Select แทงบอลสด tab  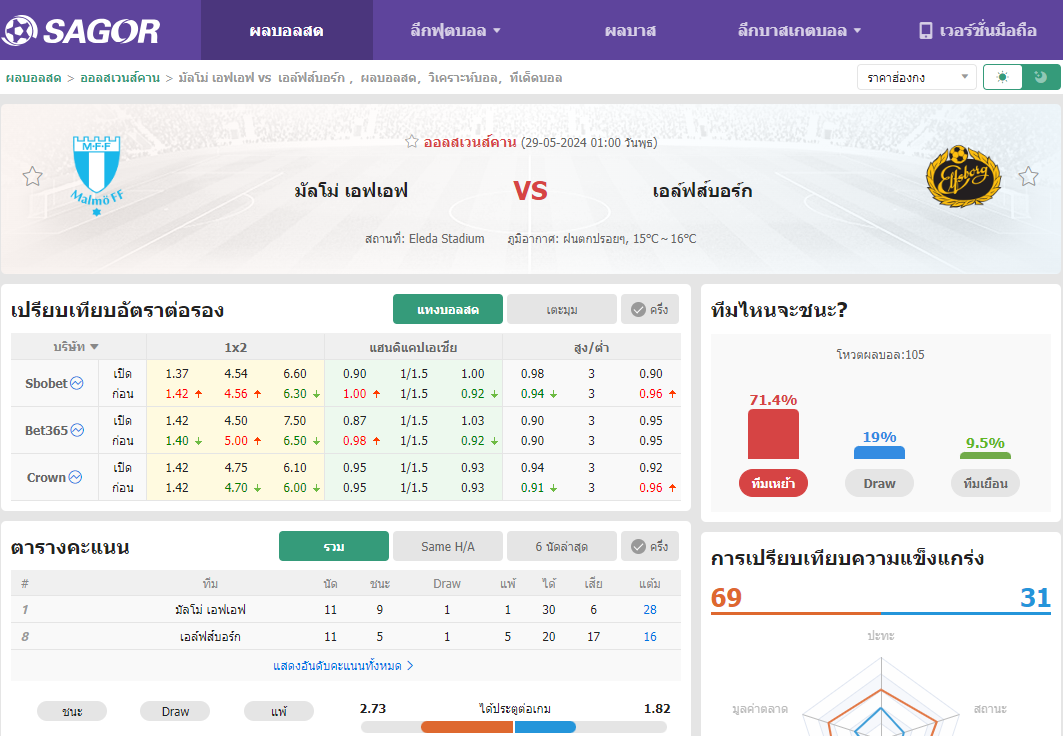click(x=448, y=309)
